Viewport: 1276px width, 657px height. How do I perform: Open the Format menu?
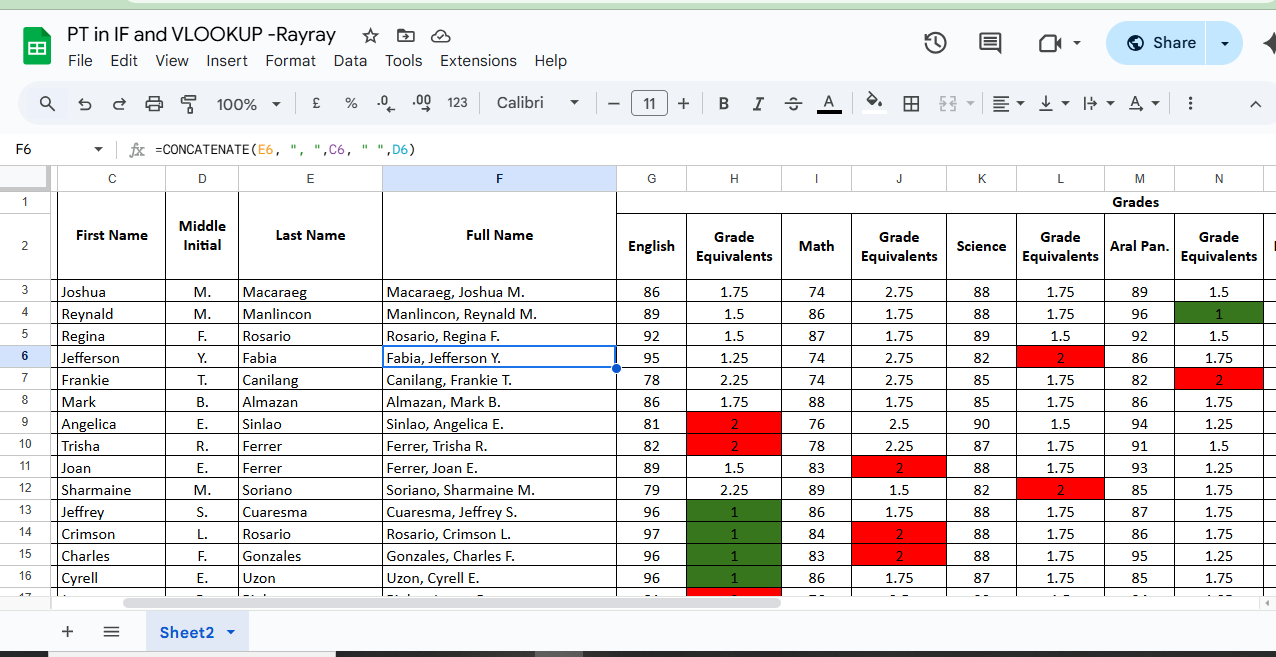(x=290, y=61)
